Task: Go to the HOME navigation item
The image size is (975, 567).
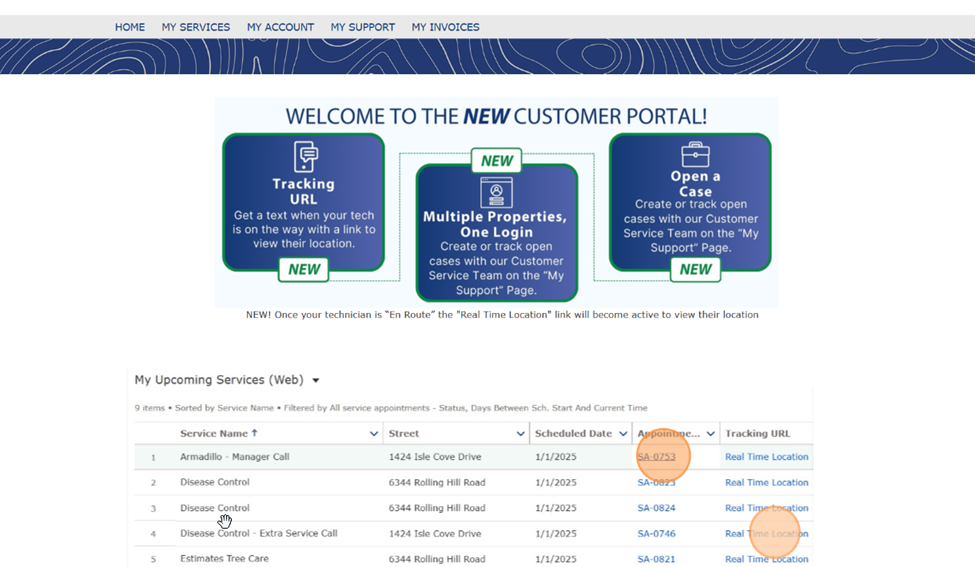Action: (130, 27)
